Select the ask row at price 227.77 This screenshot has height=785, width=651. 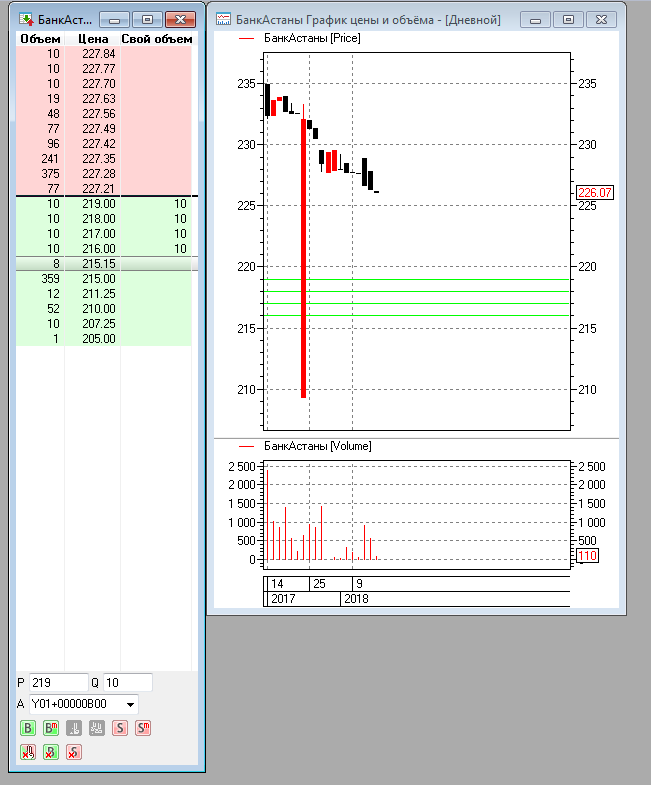[104, 69]
